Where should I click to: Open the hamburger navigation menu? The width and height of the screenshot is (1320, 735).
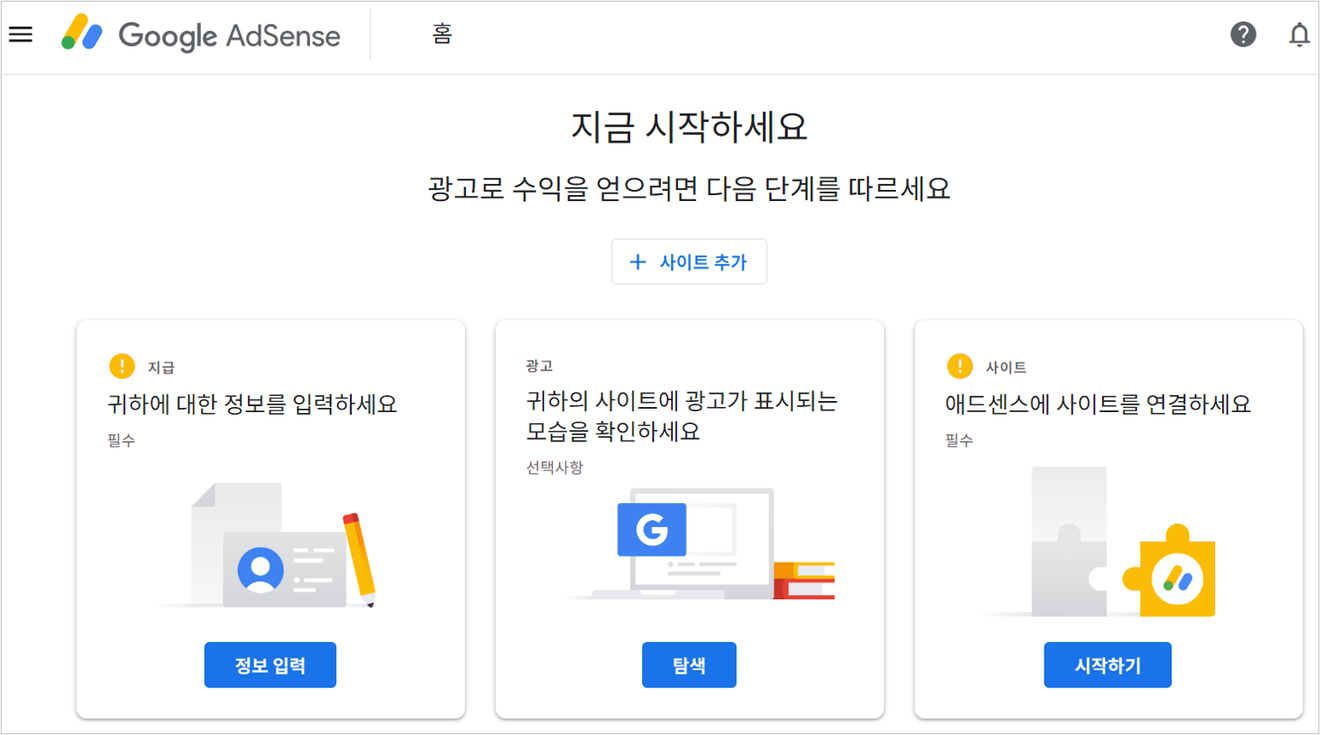pos(20,35)
